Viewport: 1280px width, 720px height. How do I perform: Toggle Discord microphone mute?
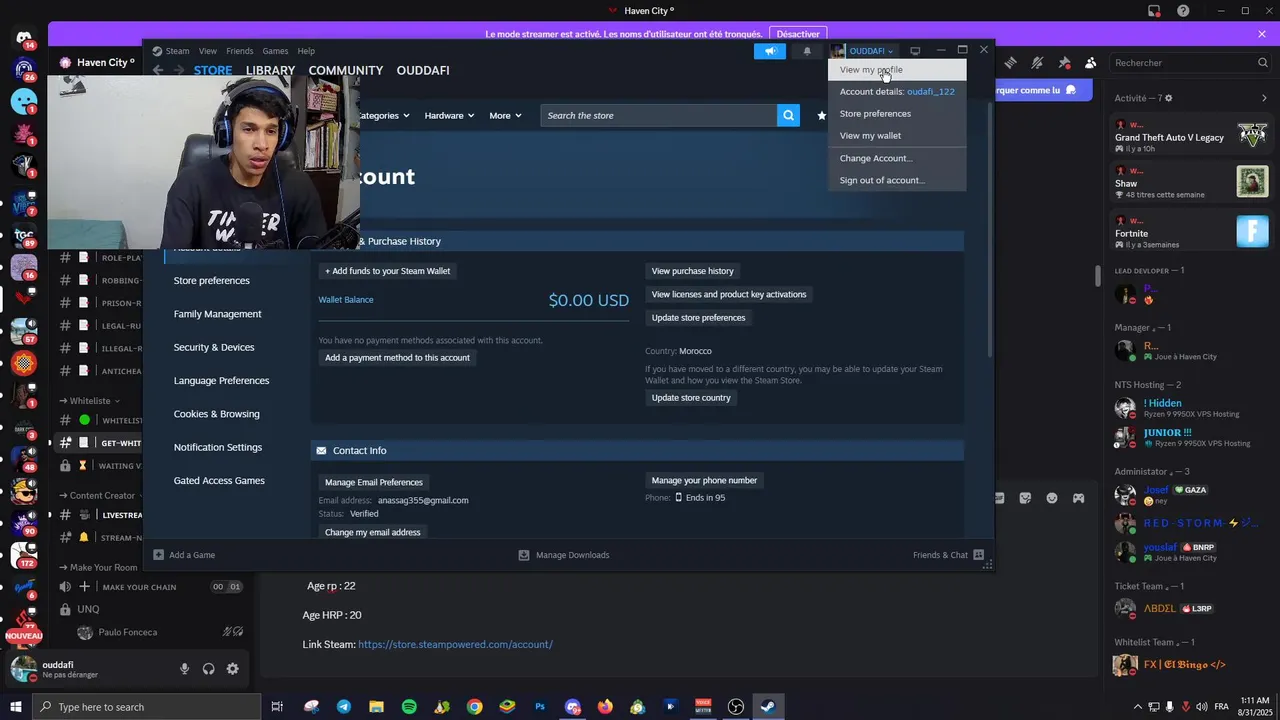(184, 669)
